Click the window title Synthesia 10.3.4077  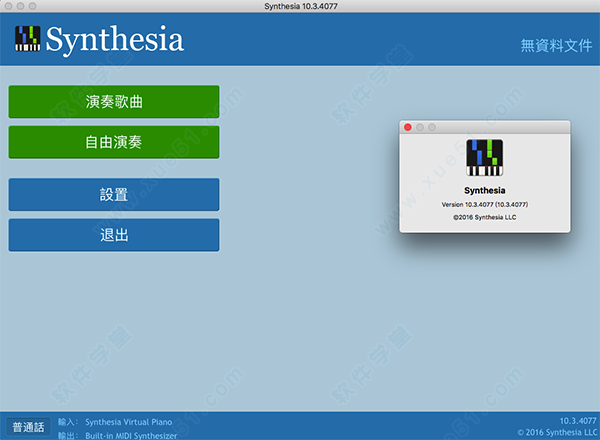pyautogui.click(x=301, y=6)
